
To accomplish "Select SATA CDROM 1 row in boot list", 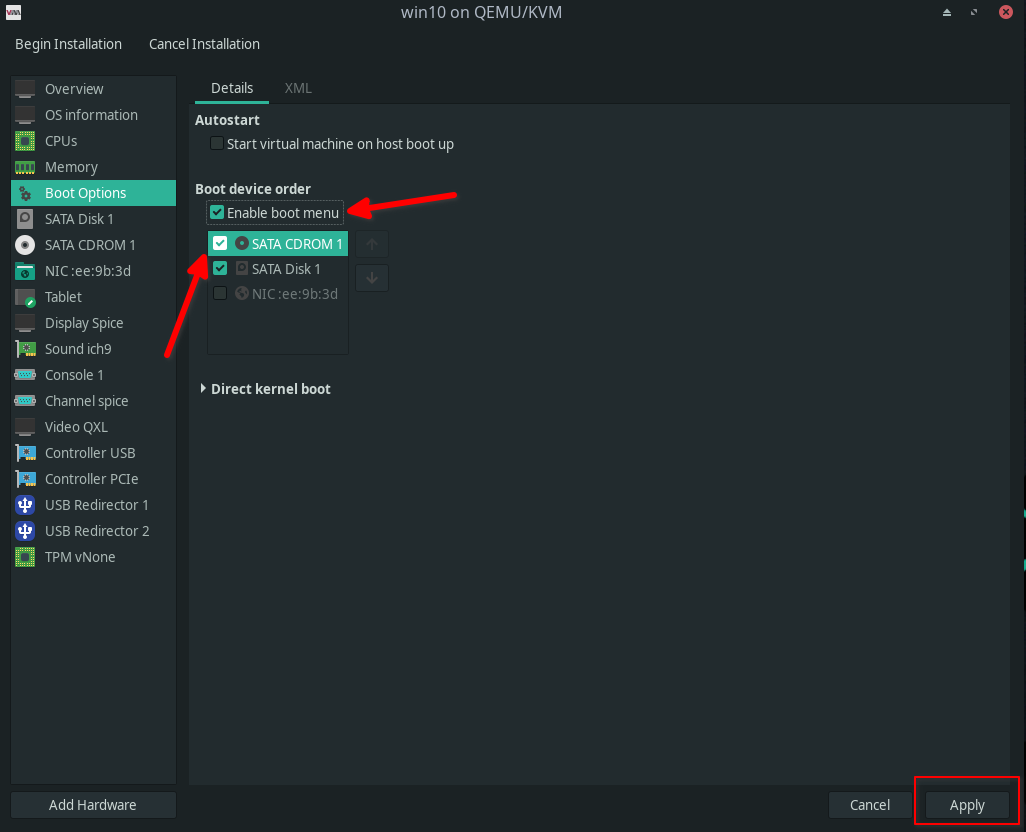I will coord(278,243).
